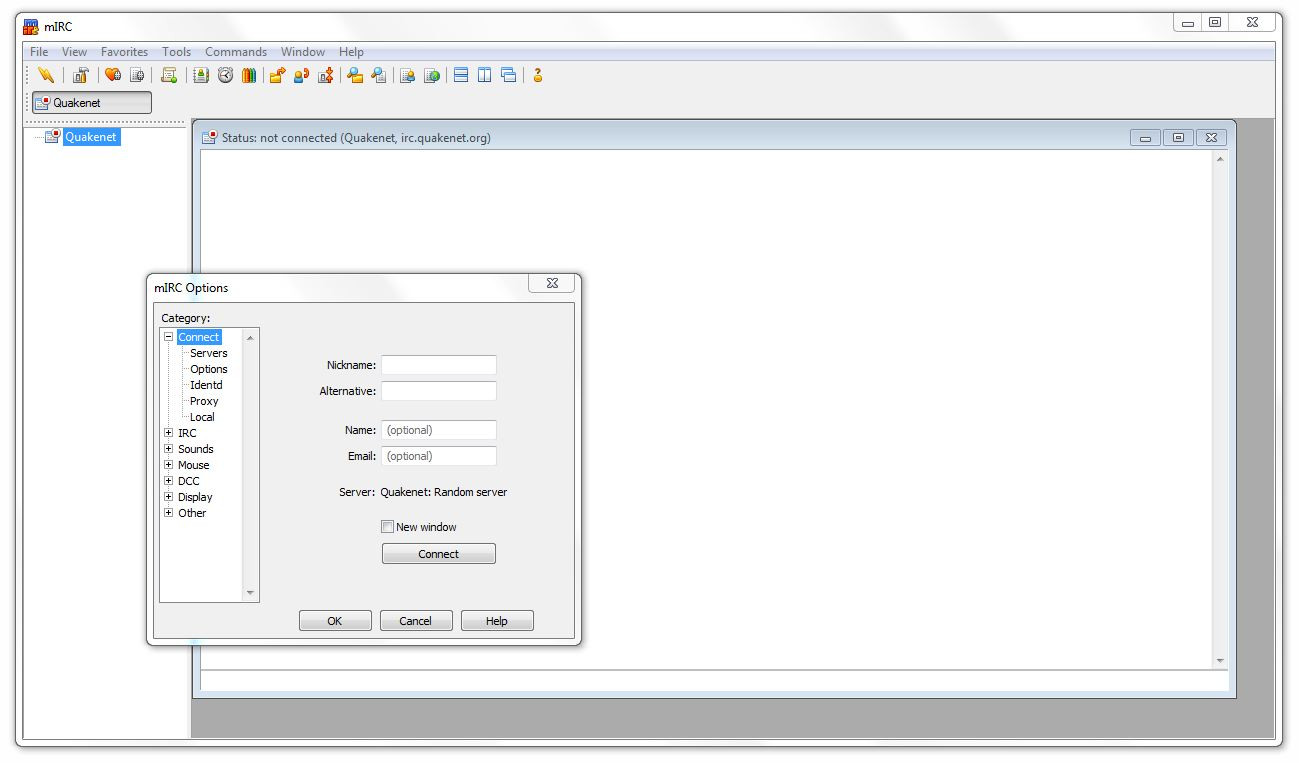Click the Quakenet switchbar button

(x=92, y=102)
